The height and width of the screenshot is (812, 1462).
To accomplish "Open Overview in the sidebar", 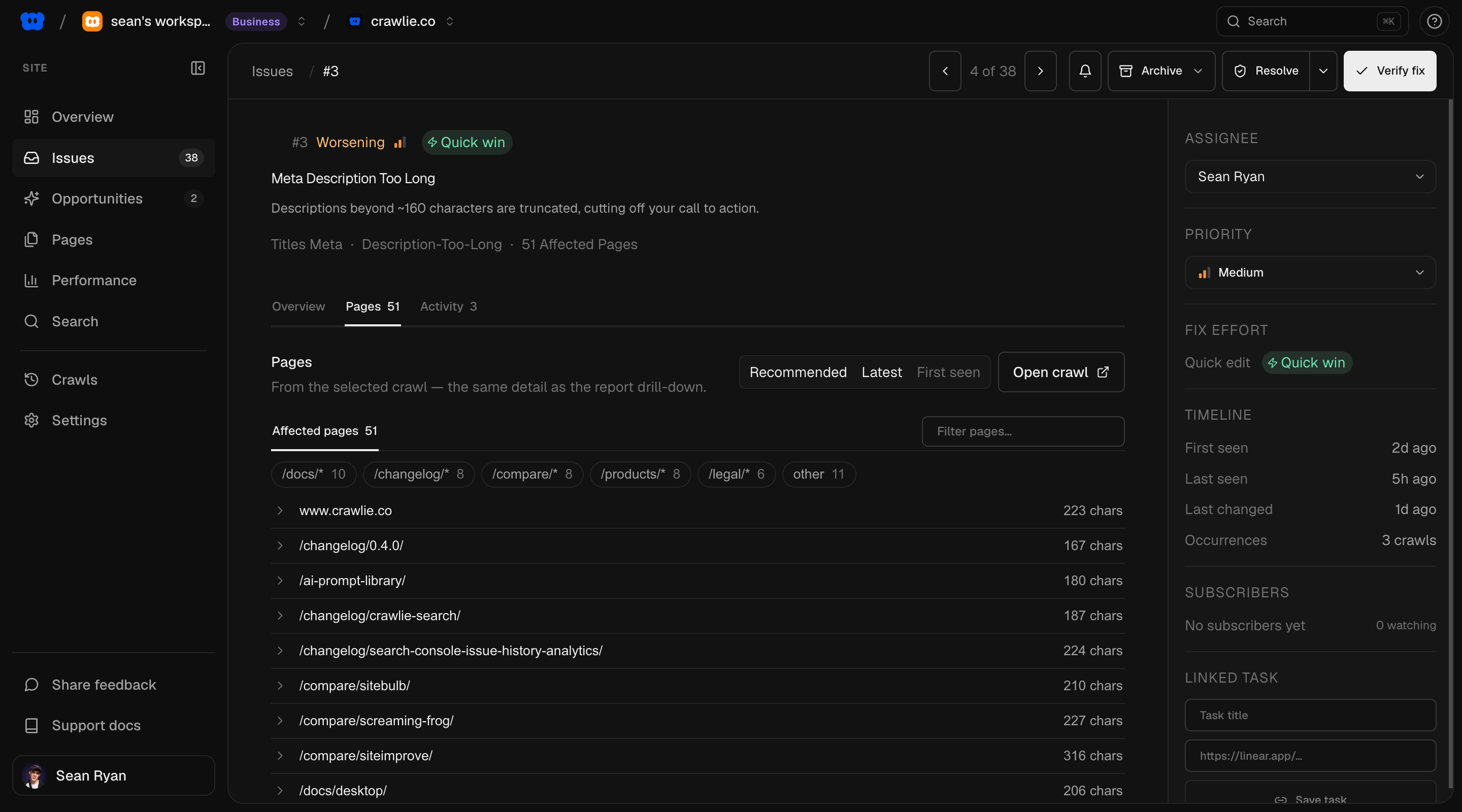I will coord(114,117).
